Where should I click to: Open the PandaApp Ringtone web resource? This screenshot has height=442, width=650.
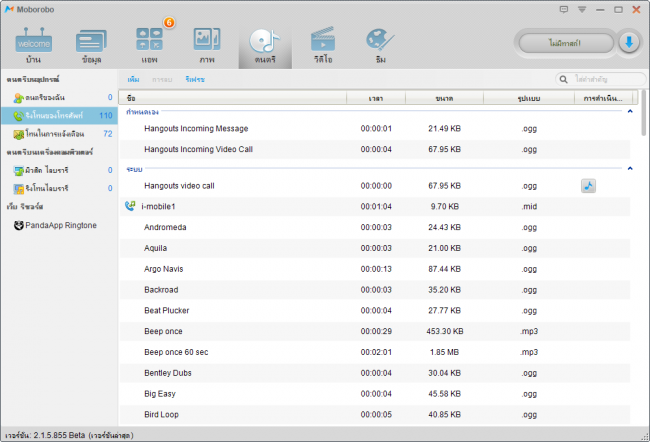(x=61, y=225)
